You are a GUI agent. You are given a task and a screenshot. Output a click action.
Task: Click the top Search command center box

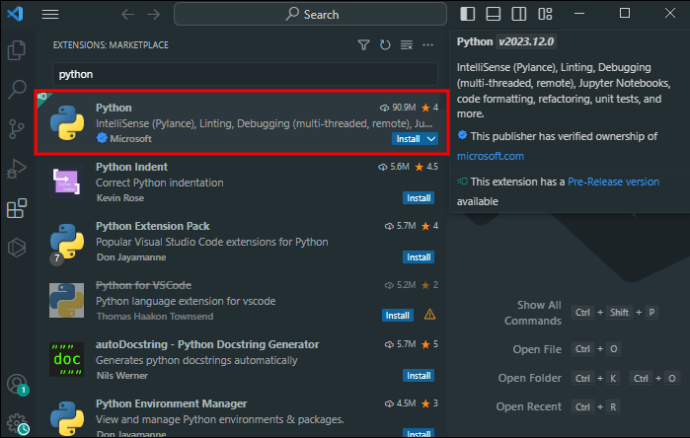pos(310,15)
